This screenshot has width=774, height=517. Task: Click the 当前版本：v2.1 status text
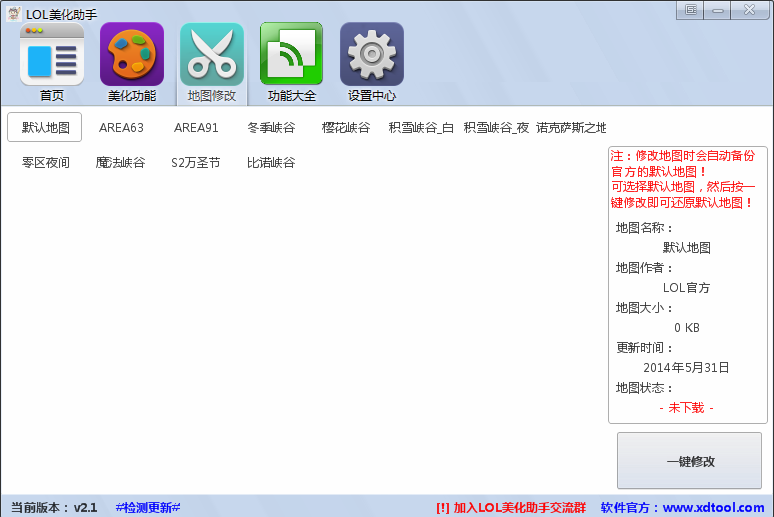(x=54, y=508)
